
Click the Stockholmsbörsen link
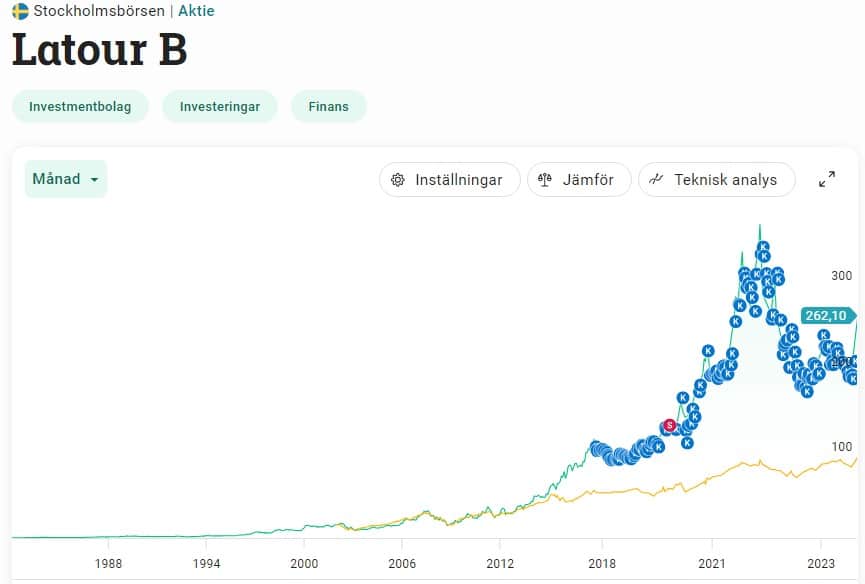pos(99,11)
